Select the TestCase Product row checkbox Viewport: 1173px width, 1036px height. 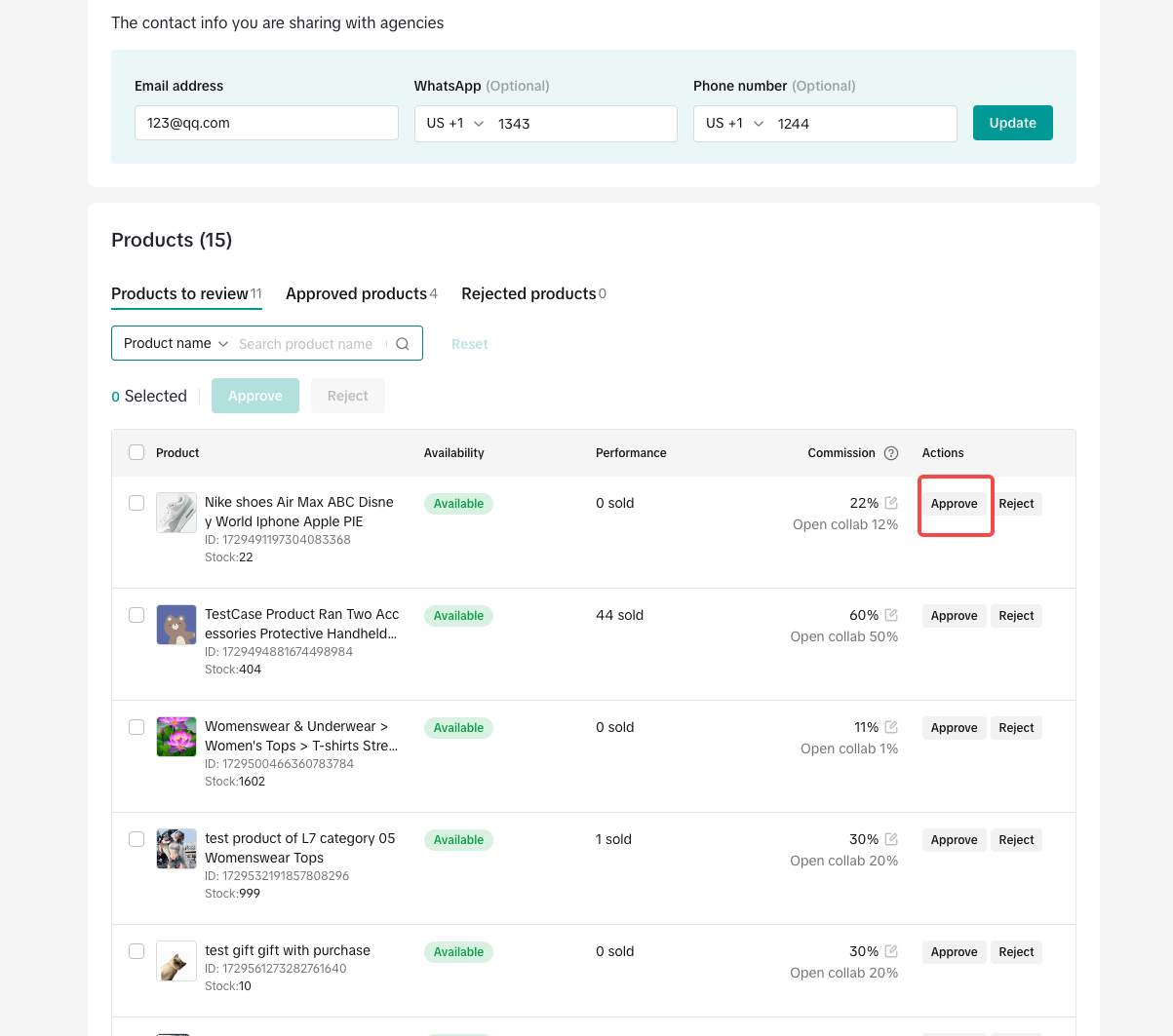[x=137, y=615]
